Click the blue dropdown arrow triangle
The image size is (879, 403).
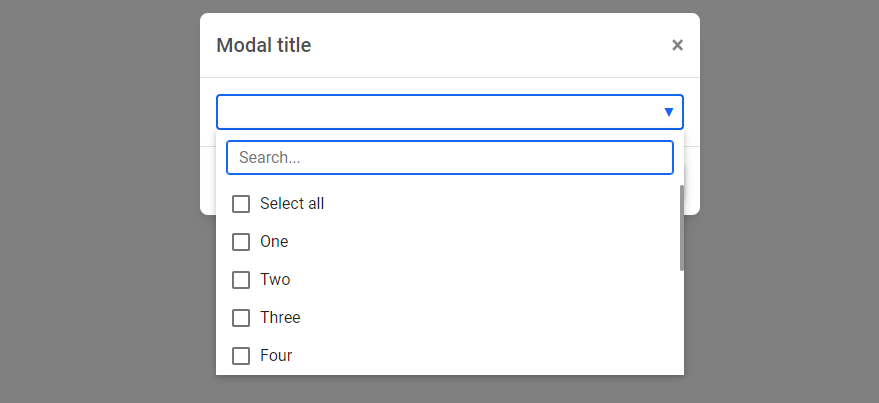[668, 112]
